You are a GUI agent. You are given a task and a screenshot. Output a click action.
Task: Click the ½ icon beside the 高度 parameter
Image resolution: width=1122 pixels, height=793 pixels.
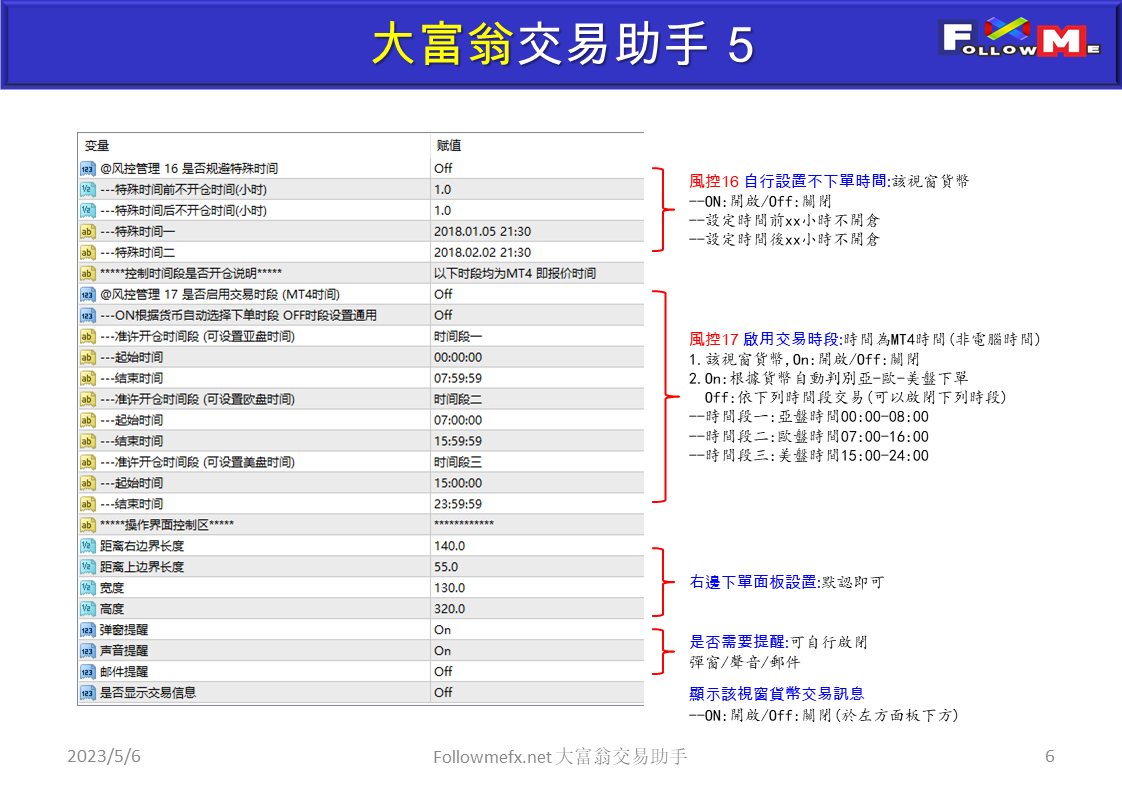click(87, 608)
